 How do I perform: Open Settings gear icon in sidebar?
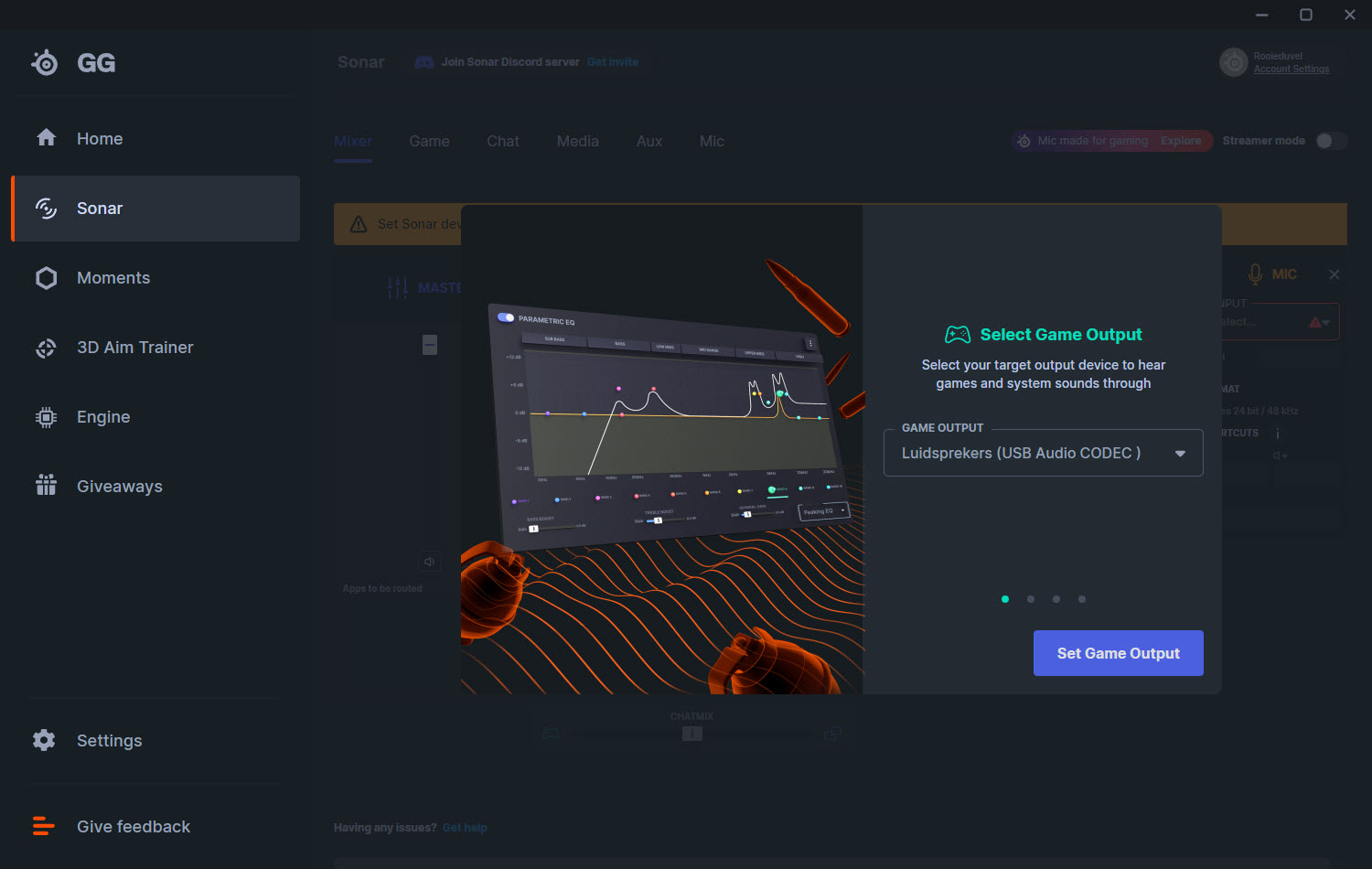(x=44, y=740)
